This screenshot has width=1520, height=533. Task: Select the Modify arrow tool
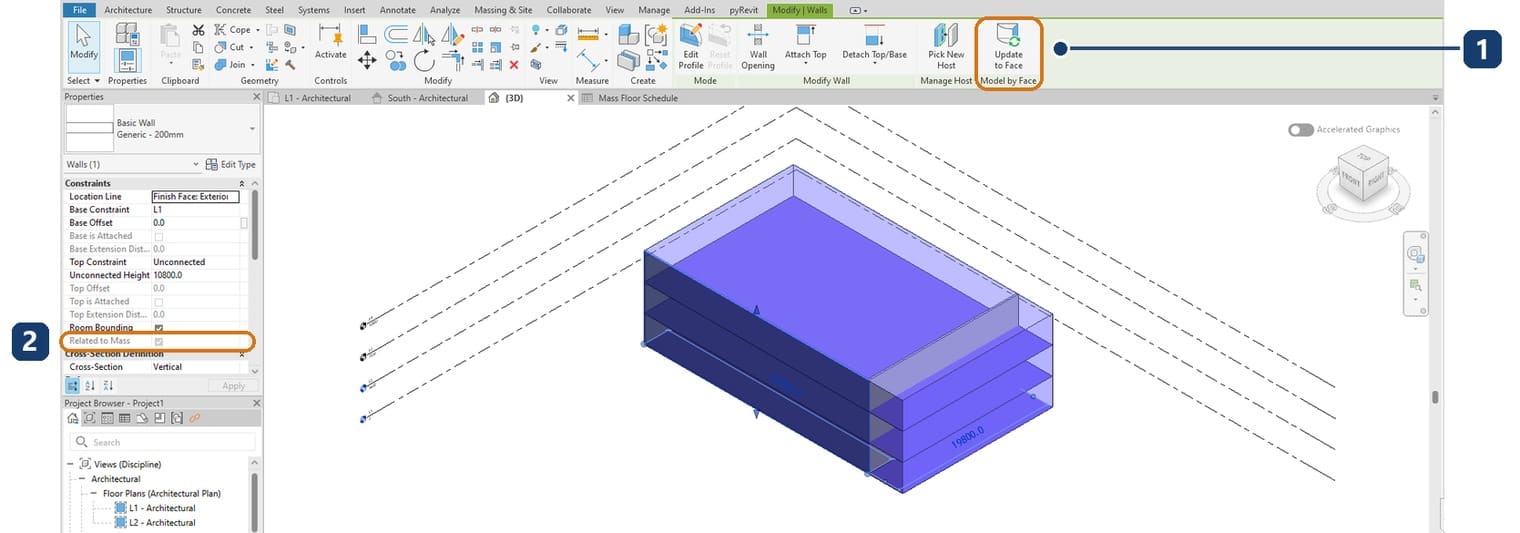tap(84, 46)
